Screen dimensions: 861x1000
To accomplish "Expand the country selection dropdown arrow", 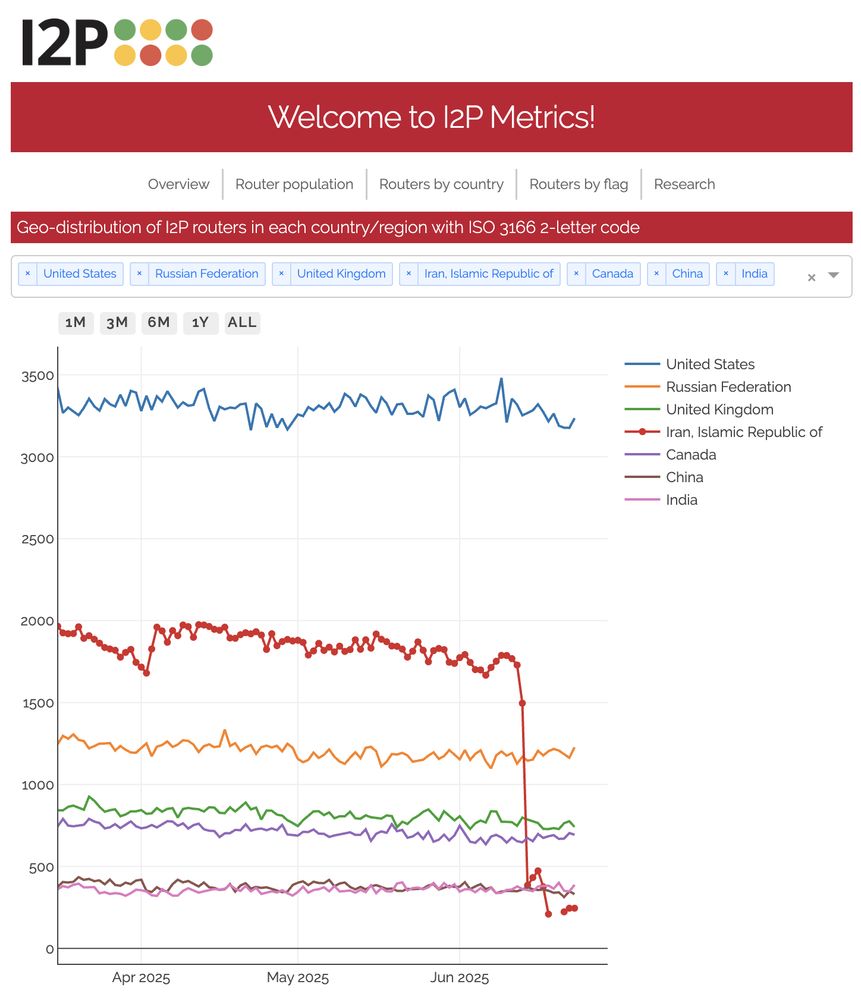I will [833, 276].
